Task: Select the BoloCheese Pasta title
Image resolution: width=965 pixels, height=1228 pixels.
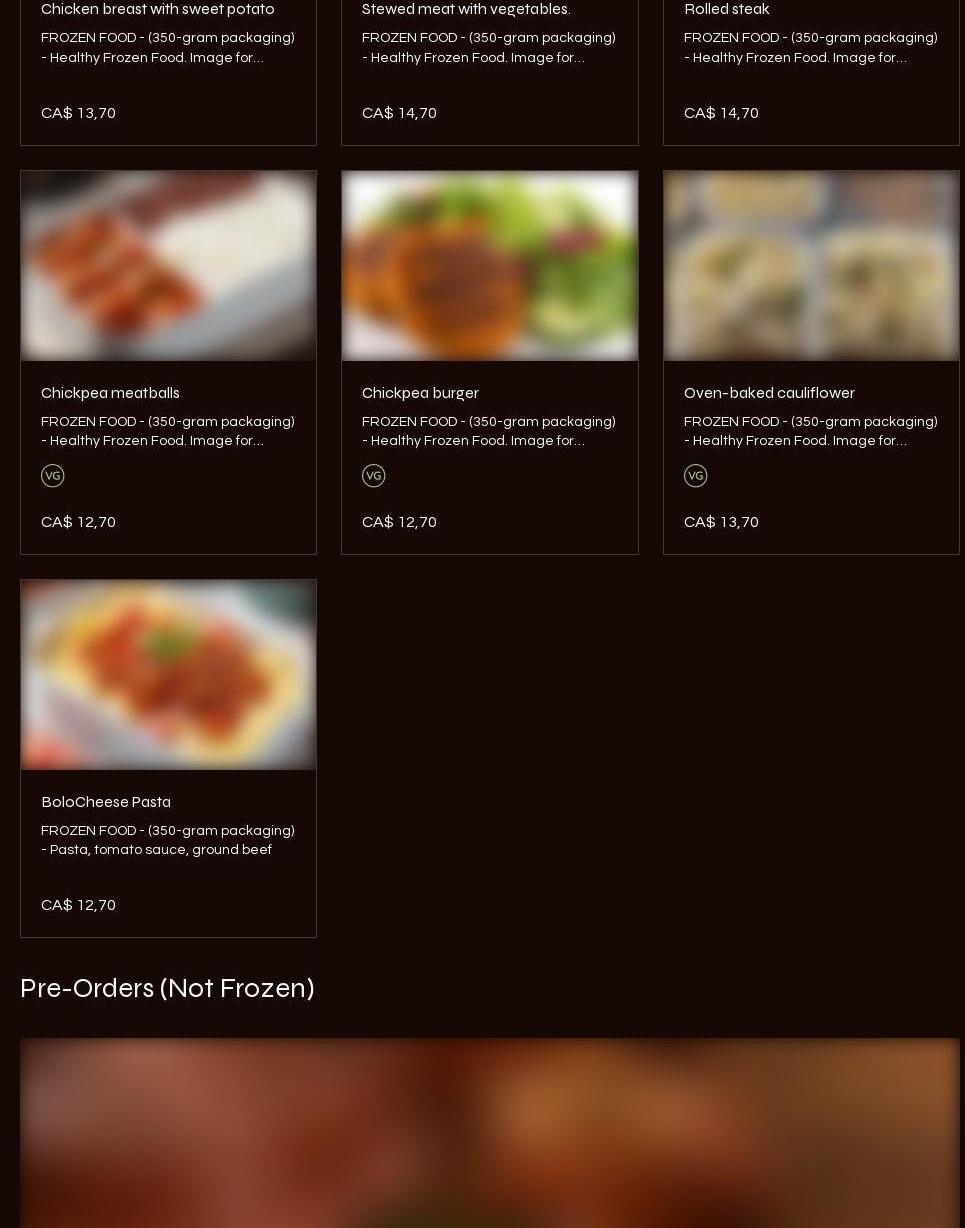Action: [x=106, y=802]
